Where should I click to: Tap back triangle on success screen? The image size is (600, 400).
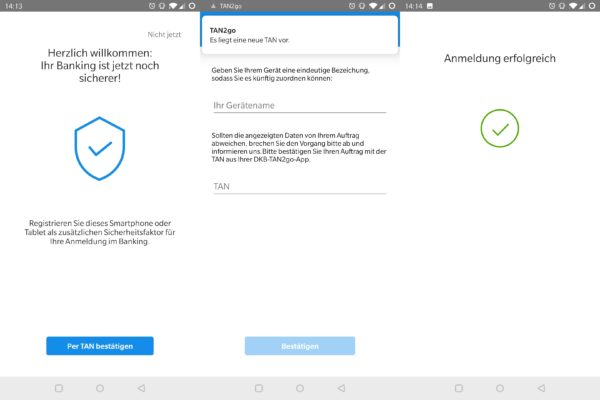point(541,387)
